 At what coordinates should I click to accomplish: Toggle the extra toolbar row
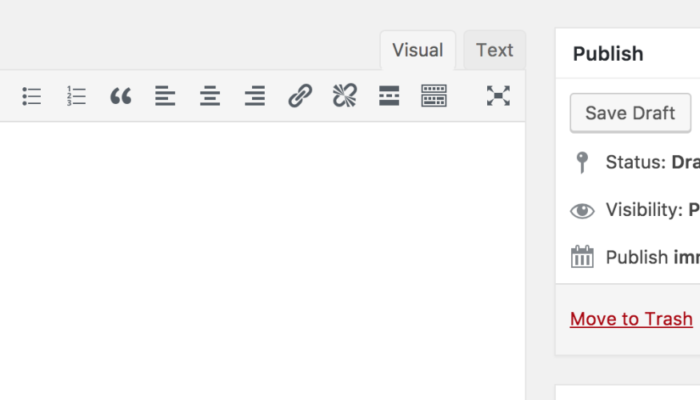[434, 96]
